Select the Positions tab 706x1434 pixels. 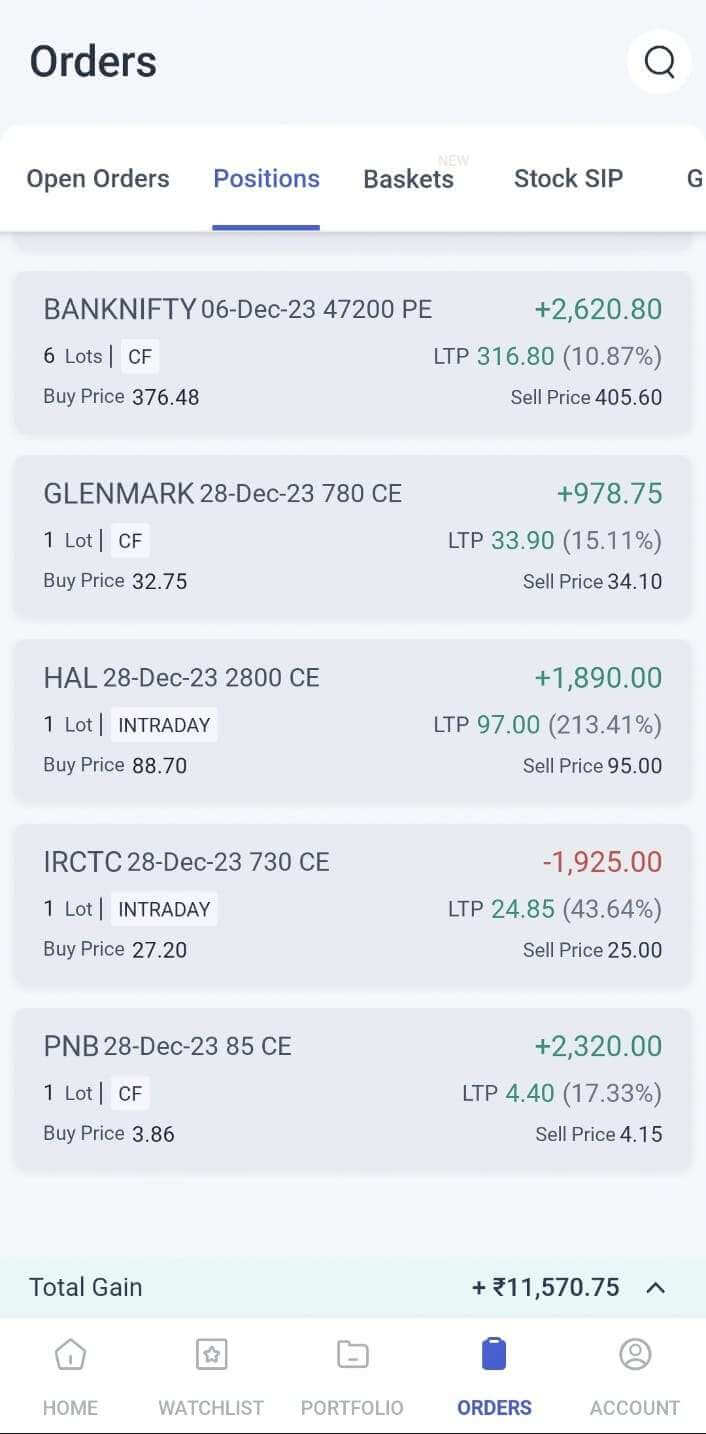[266, 179]
